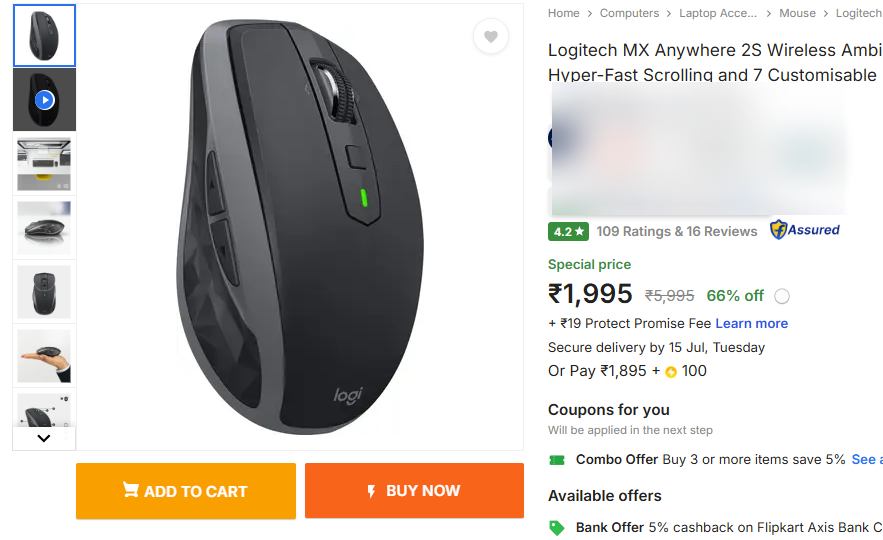The height and width of the screenshot is (540, 883).
Task: Select the first mouse thumbnail image
Action: [x=44, y=36]
